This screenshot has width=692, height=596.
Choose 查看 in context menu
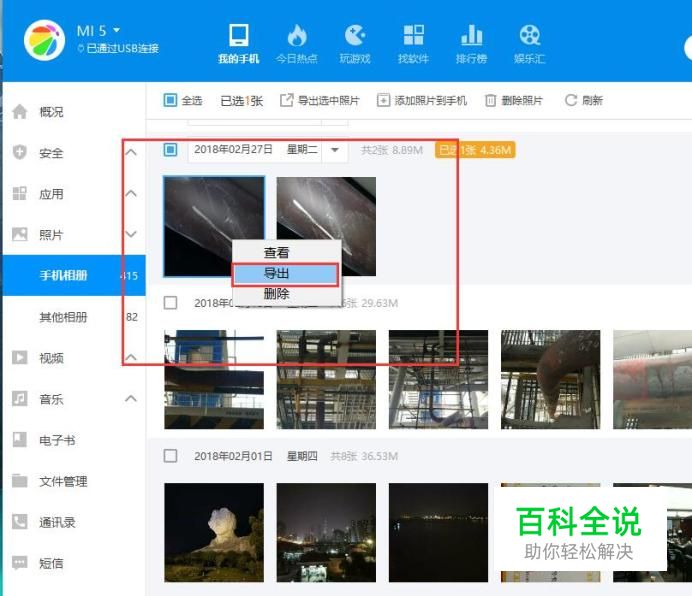(x=286, y=253)
